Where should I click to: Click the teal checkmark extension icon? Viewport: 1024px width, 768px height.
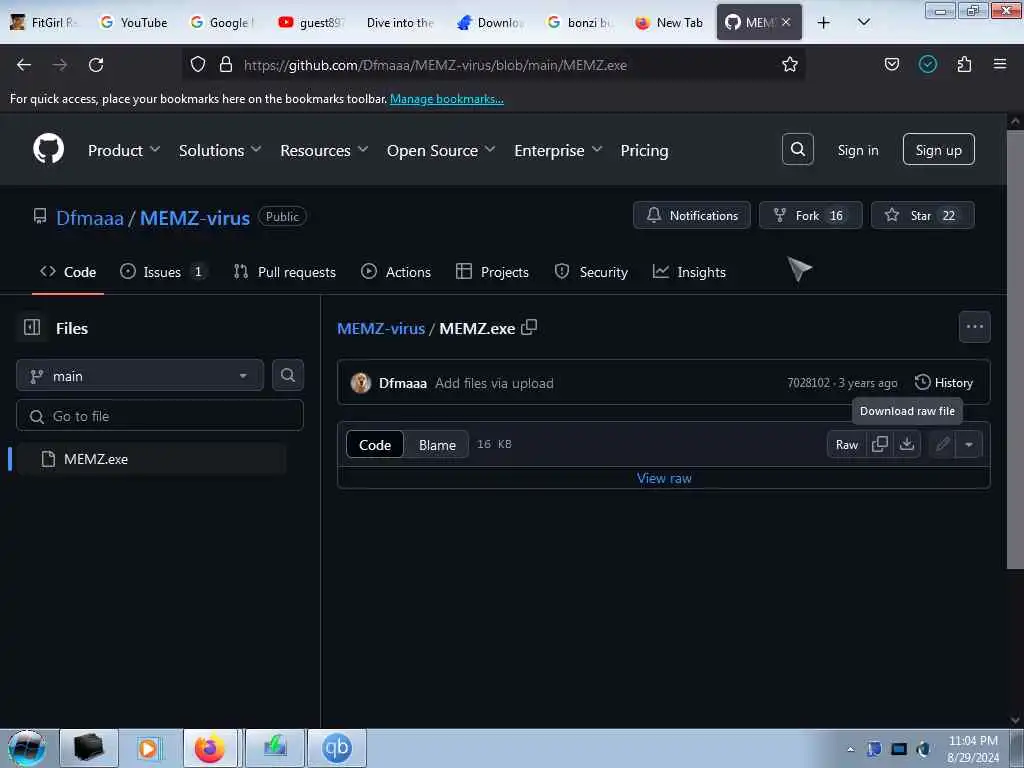pyautogui.click(x=927, y=64)
